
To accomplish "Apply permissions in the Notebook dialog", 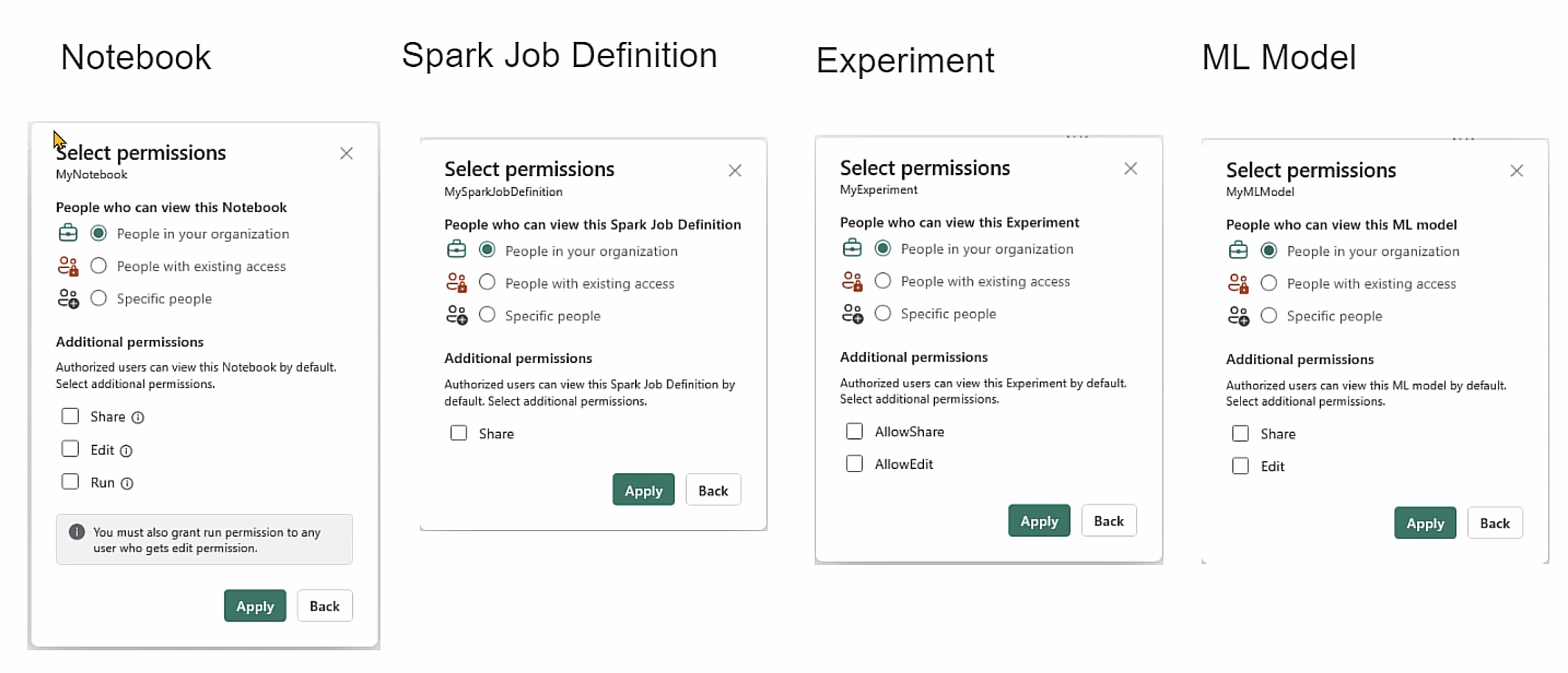I will coord(255,606).
